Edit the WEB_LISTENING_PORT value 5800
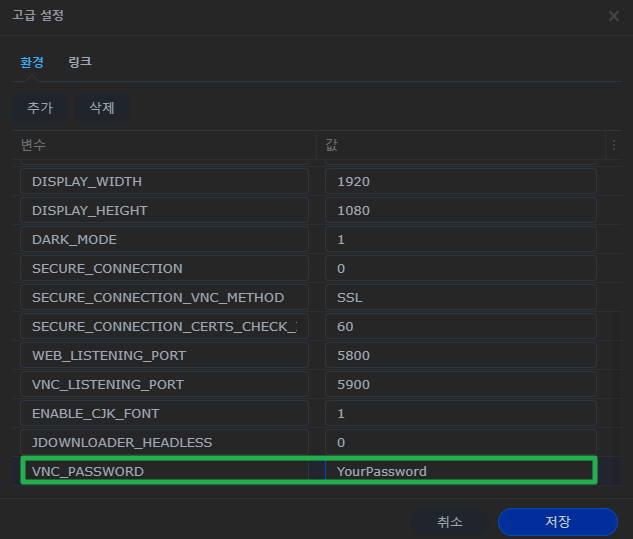 pos(460,356)
